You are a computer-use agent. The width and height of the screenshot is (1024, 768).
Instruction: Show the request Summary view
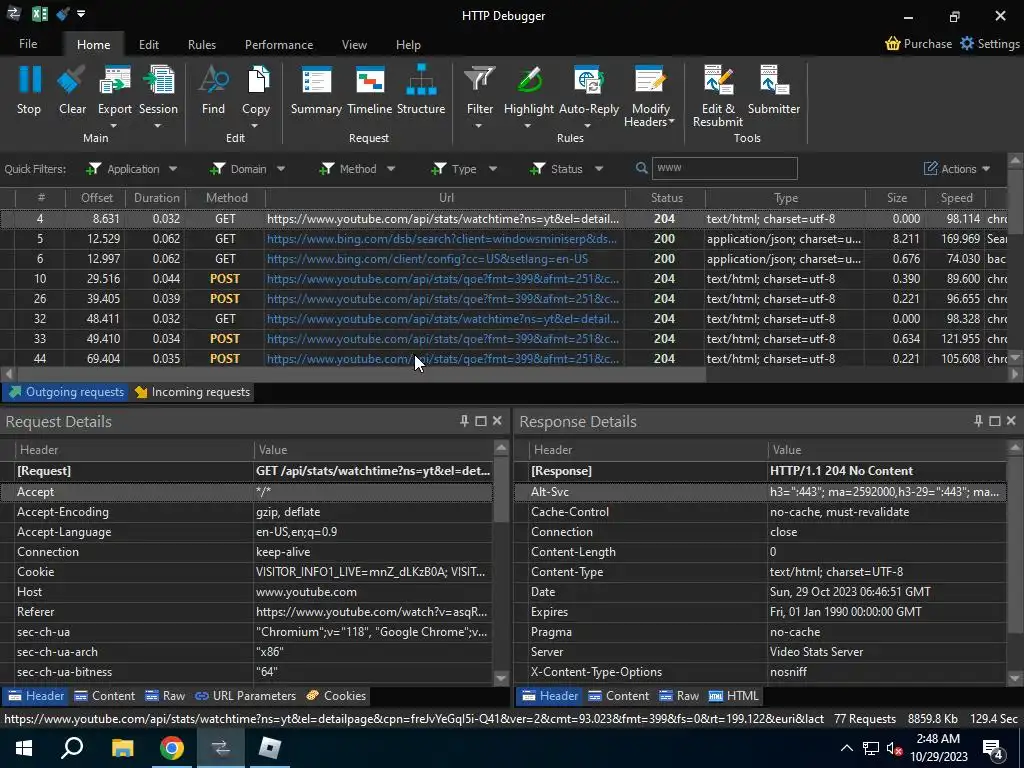[316, 90]
